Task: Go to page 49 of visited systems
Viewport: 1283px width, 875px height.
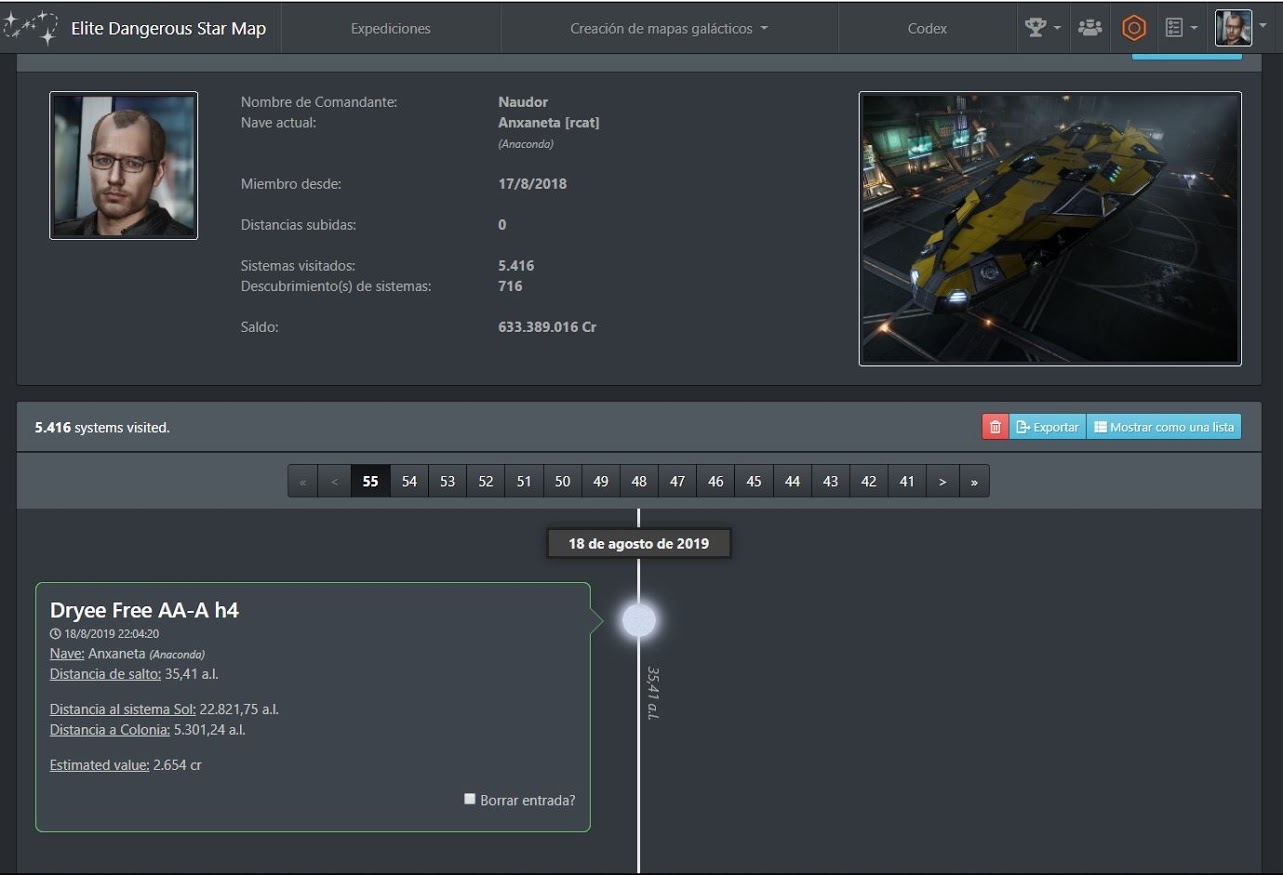Action: [x=601, y=481]
